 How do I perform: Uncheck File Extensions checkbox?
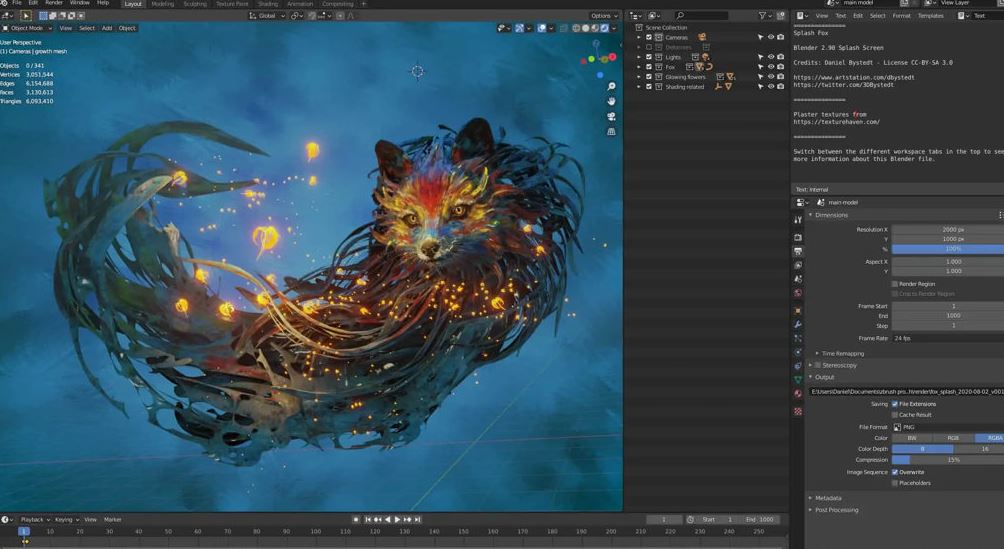(895, 404)
